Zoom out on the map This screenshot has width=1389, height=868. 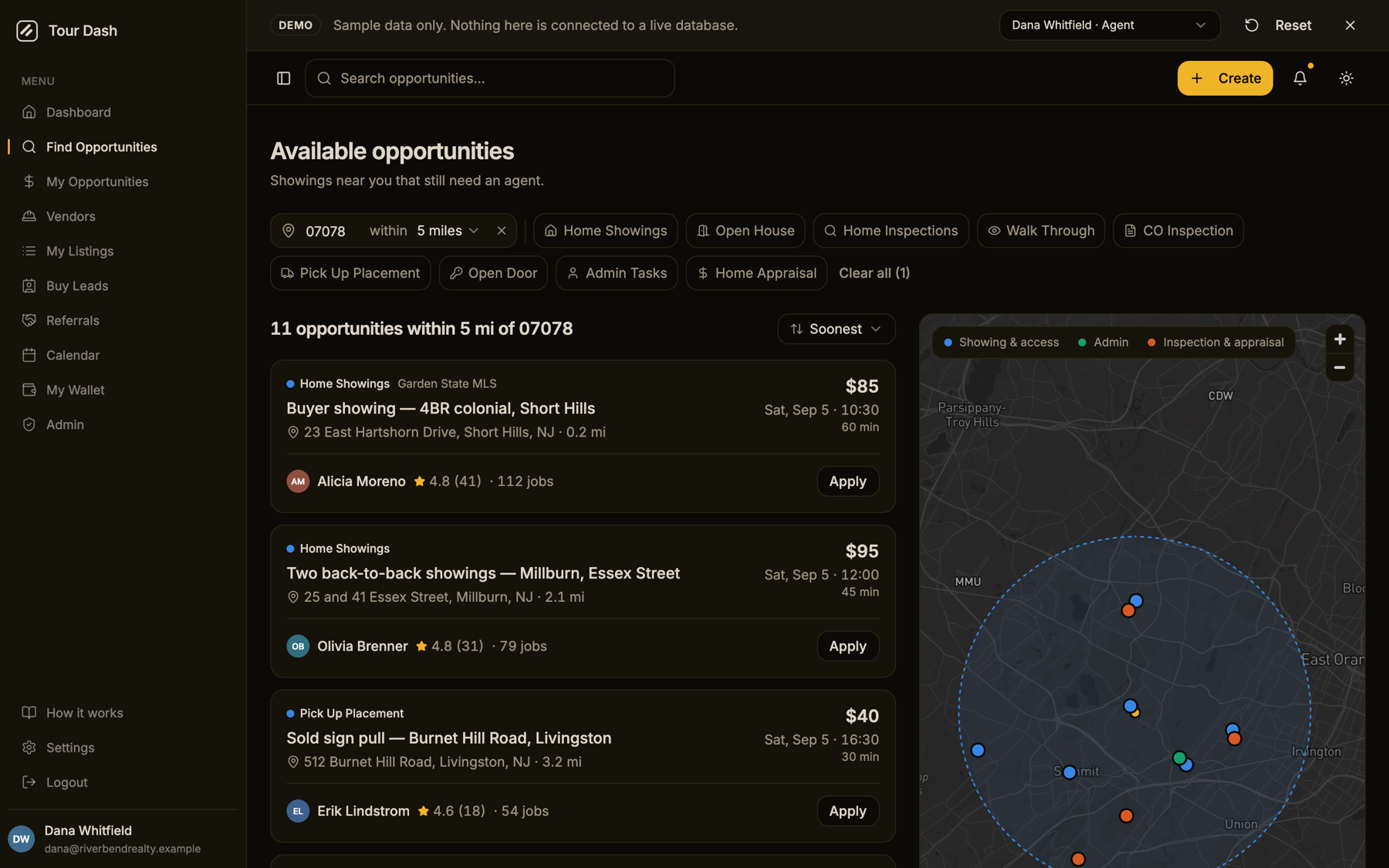click(x=1340, y=367)
